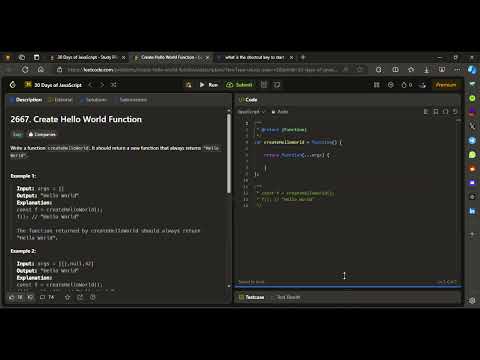The height and width of the screenshot is (360, 480).
Task: Open browser downloads icon
Action: coord(426,69)
